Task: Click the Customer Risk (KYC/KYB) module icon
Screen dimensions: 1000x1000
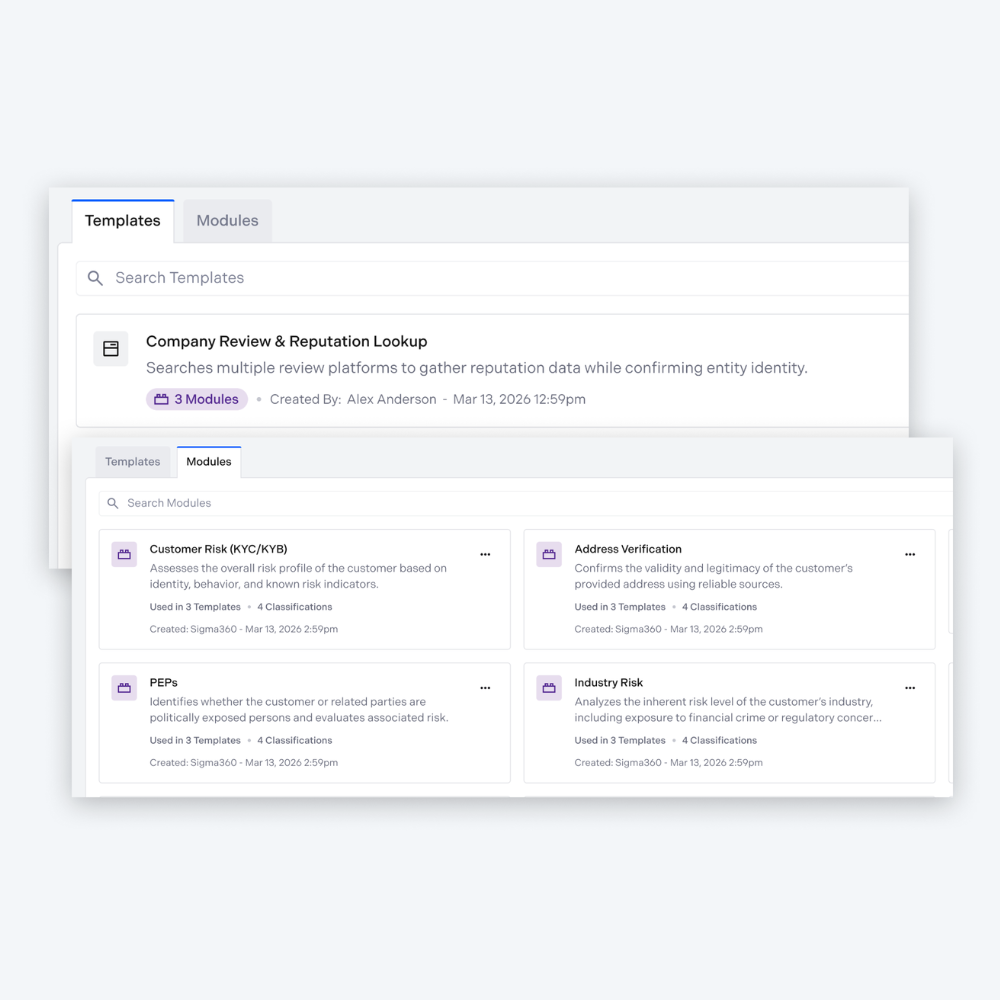Action: [x=124, y=554]
